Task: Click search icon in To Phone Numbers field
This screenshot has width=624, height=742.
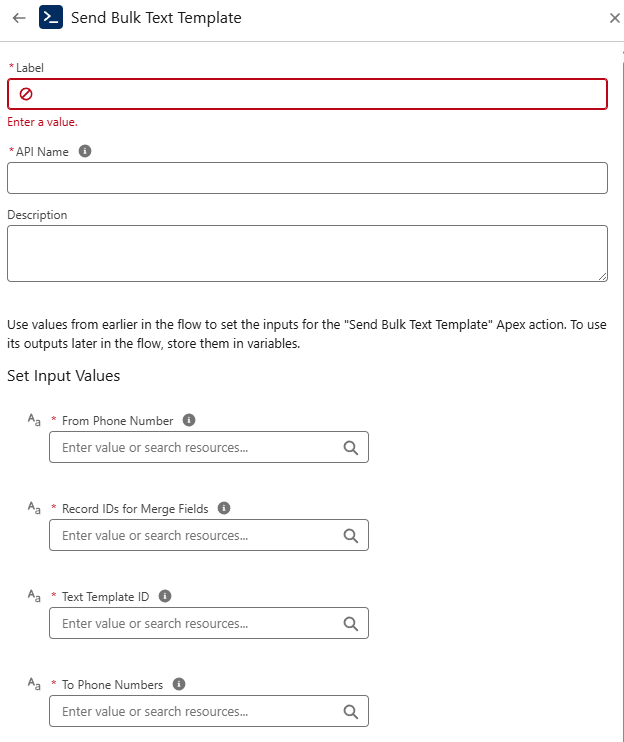Action: pyautogui.click(x=351, y=712)
